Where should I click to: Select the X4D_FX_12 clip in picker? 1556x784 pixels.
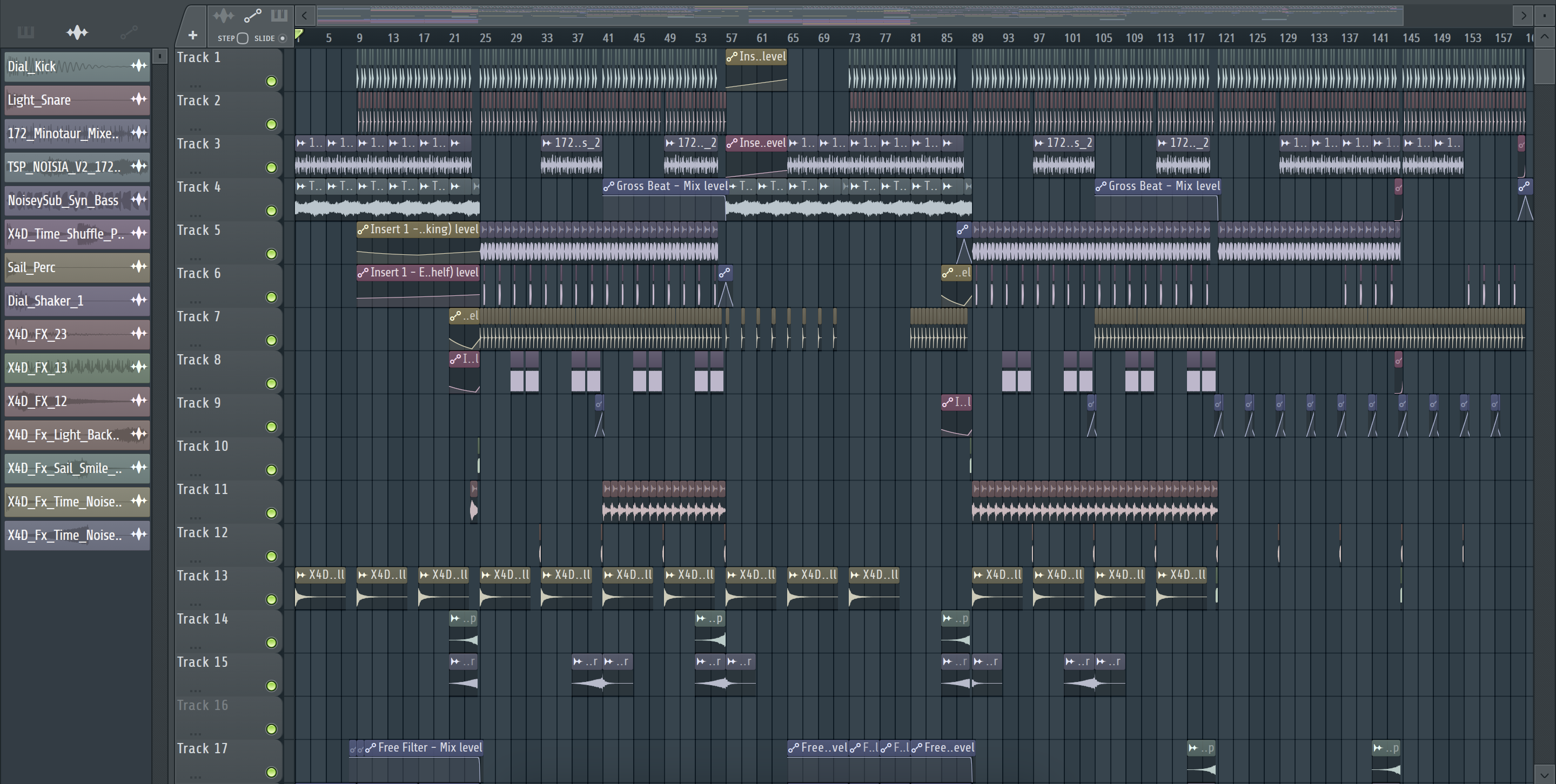77,401
